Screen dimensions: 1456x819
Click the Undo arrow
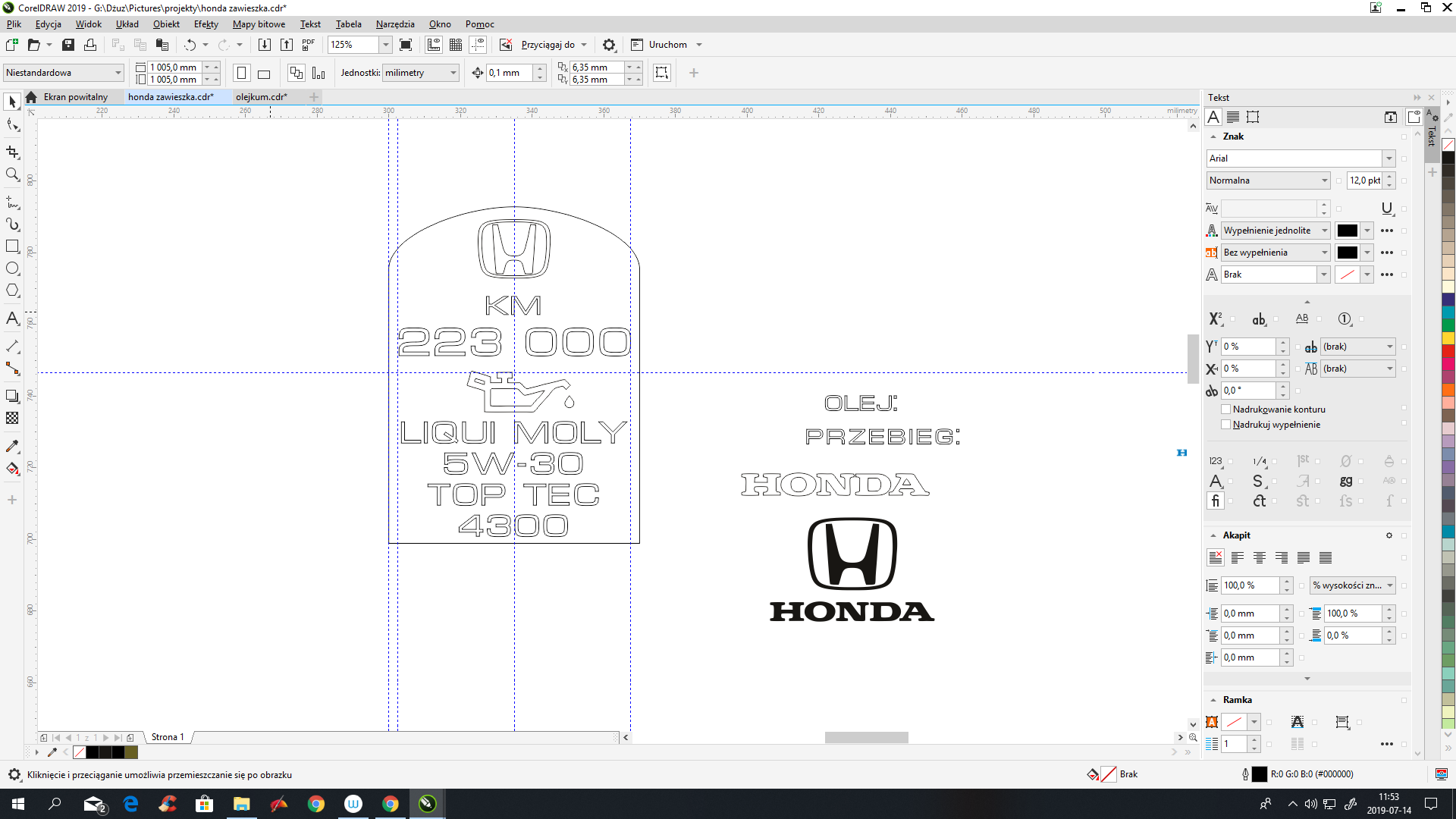click(190, 45)
